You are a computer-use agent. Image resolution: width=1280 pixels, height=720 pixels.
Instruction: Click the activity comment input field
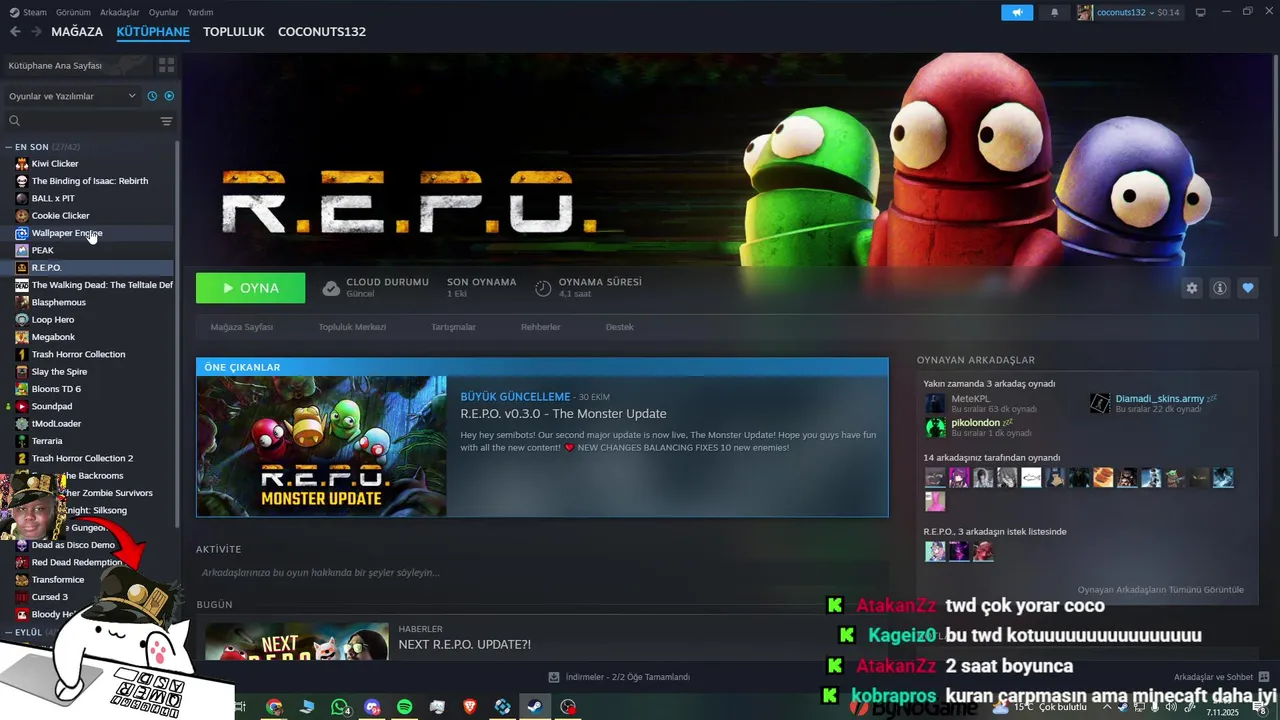542,573
